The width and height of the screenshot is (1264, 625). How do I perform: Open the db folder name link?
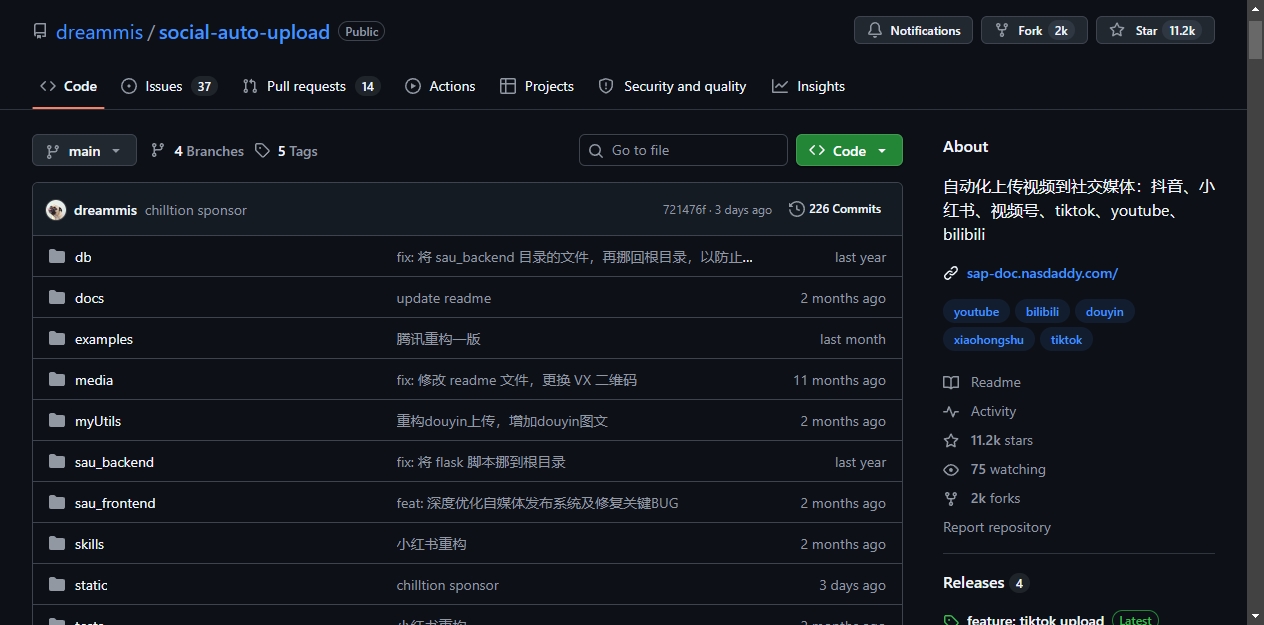tap(83, 257)
